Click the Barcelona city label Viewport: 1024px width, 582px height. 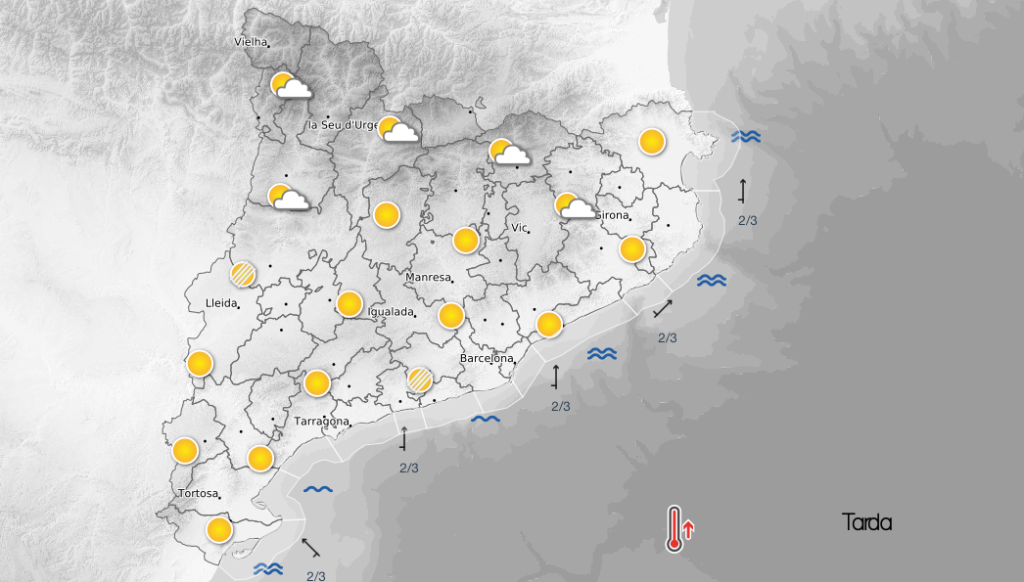click(x=487, y=359)
